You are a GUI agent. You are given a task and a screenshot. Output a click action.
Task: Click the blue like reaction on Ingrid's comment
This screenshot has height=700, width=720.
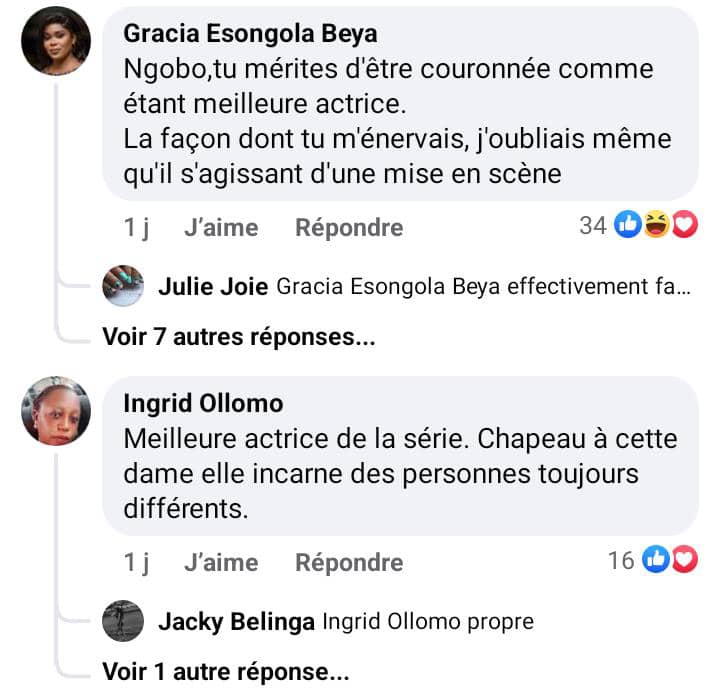pyautogui.click(x=656, y=560)
